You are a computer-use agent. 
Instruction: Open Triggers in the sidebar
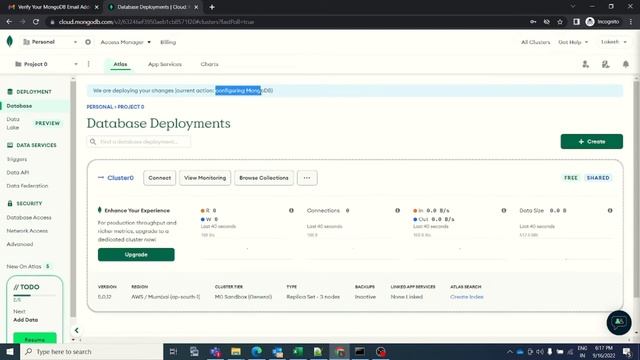17,159
